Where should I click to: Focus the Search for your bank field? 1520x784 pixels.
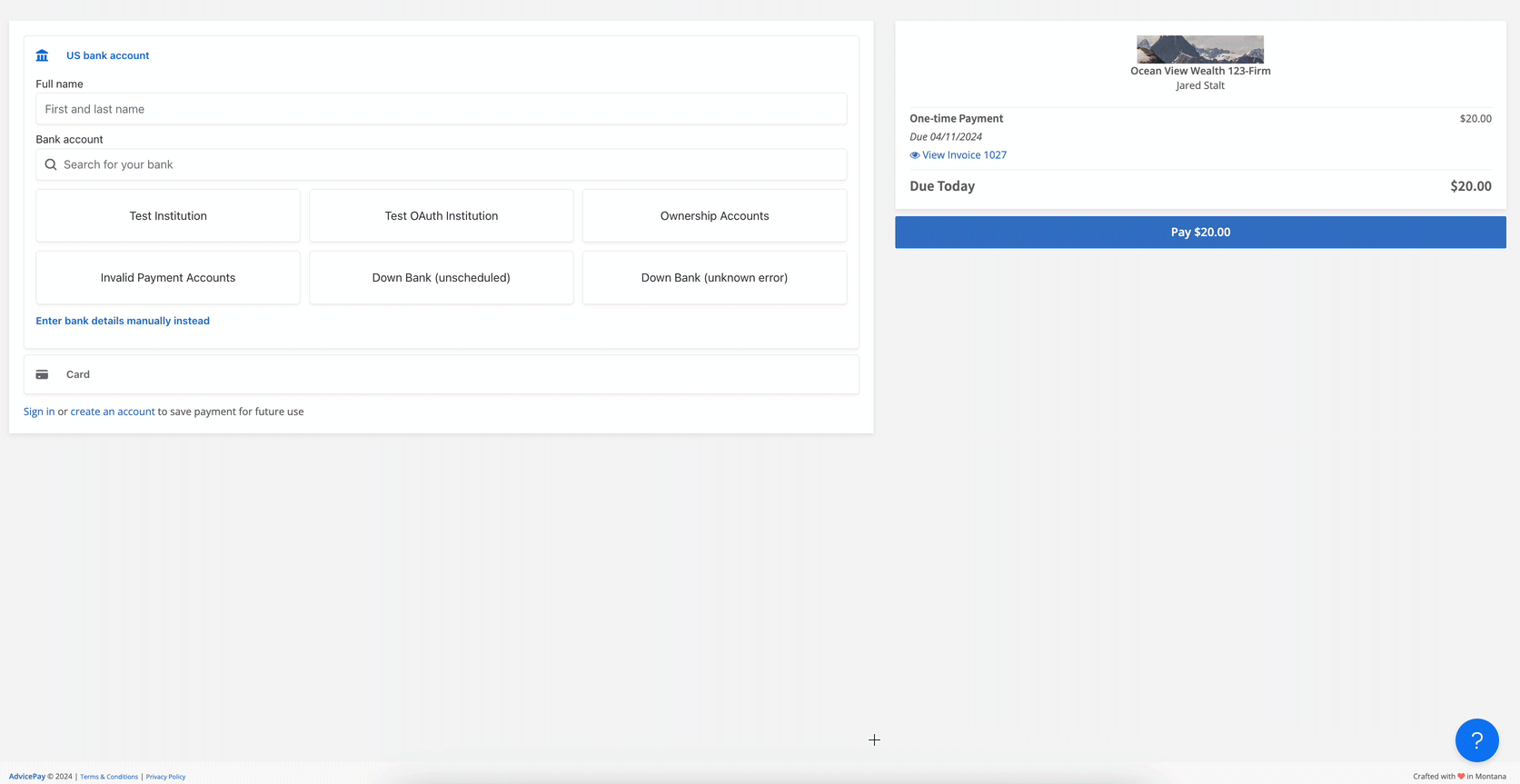tap(450, 164)
